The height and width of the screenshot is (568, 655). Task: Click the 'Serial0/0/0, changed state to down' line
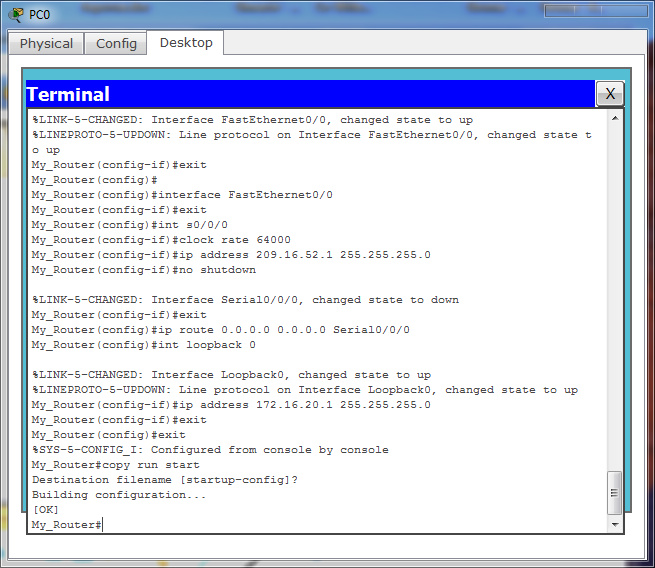[x=245, y=300]
